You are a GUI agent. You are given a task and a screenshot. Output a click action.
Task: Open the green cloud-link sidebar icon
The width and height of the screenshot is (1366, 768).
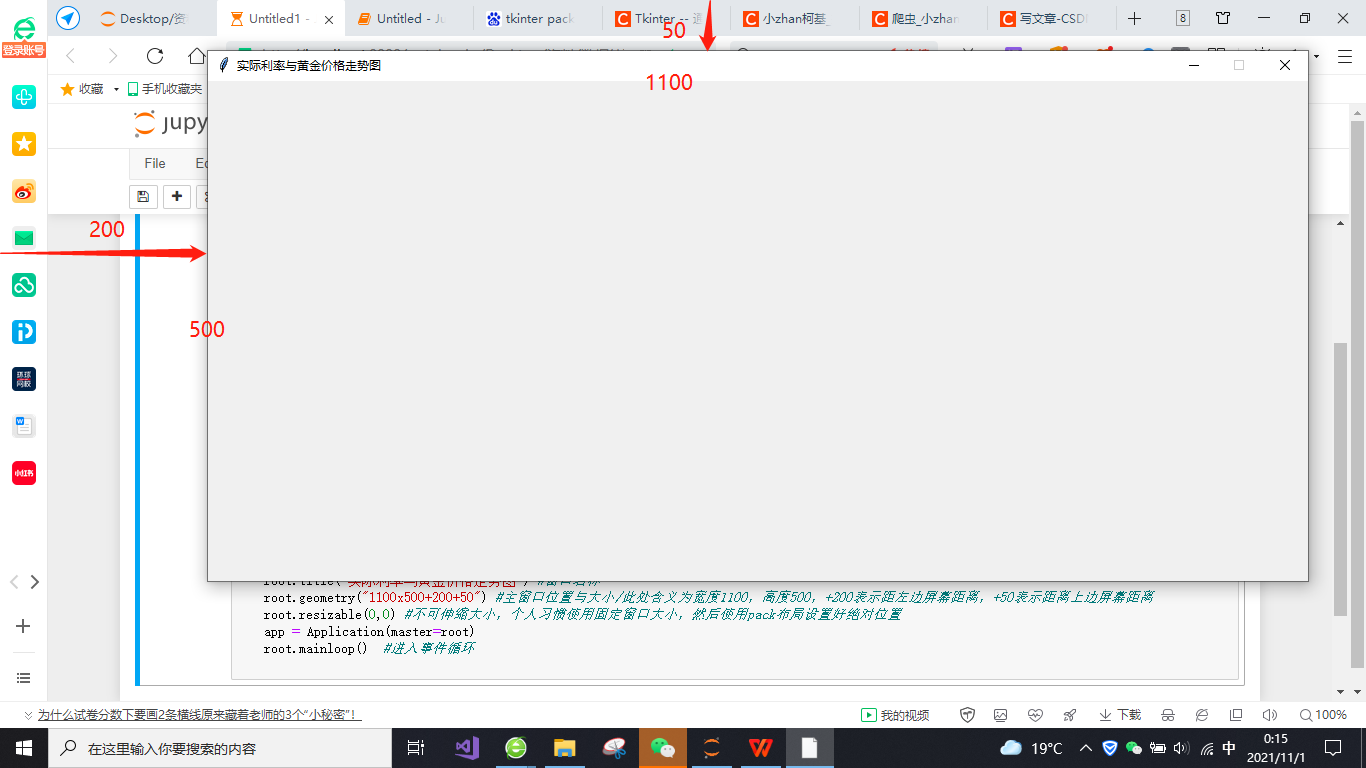coord(24,285)
